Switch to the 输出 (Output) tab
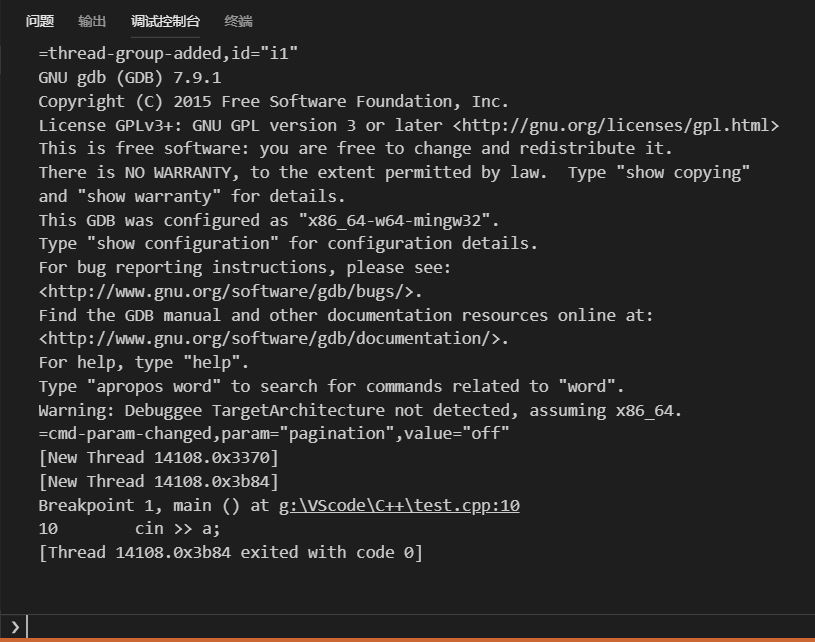 tap(92, 20)
